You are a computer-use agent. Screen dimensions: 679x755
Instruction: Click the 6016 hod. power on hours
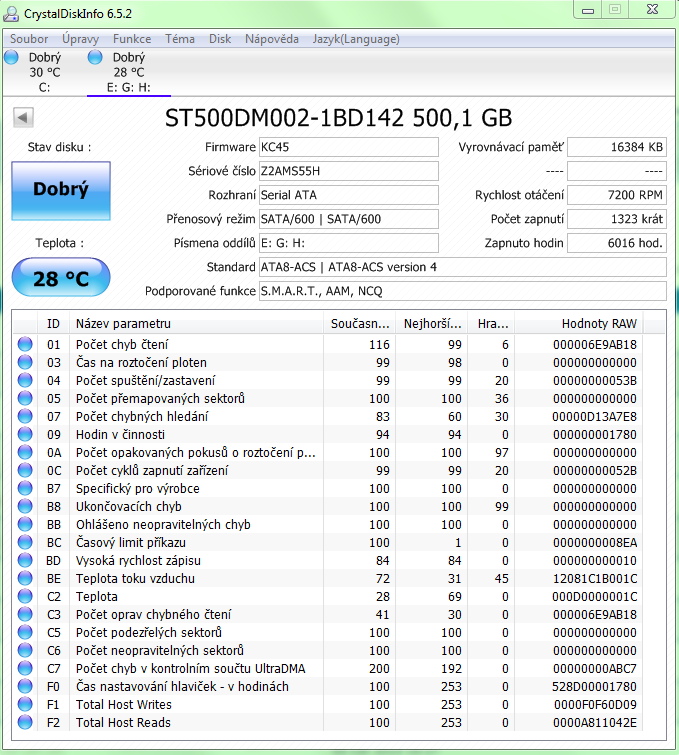617,243
